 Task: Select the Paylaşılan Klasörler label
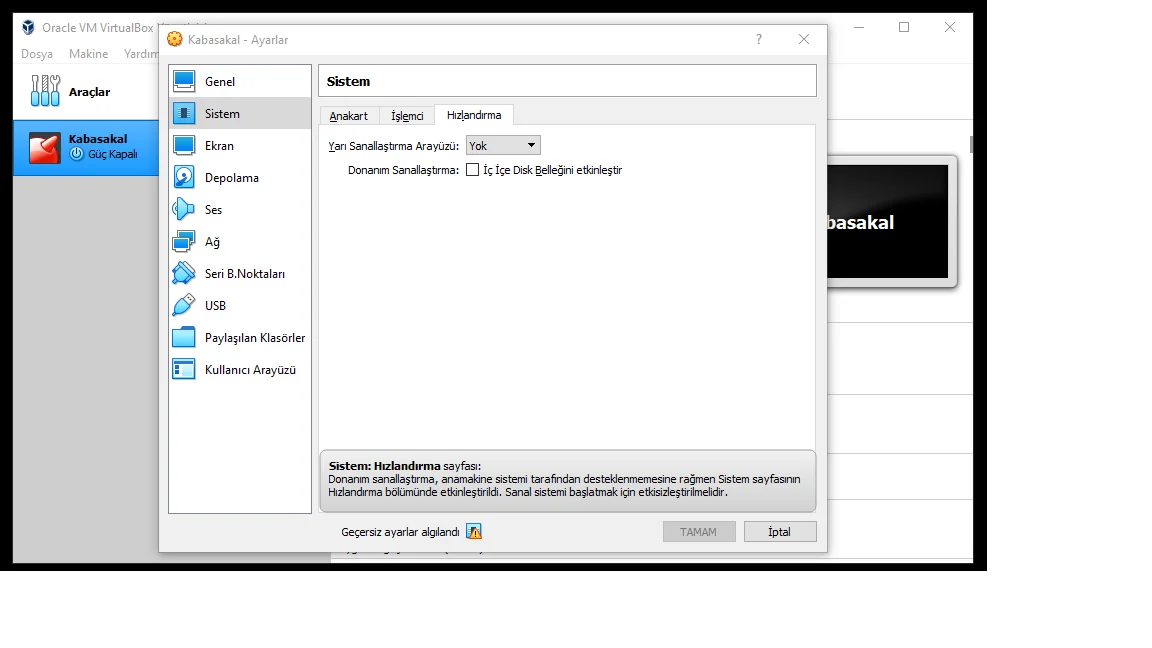click(255, 338)
